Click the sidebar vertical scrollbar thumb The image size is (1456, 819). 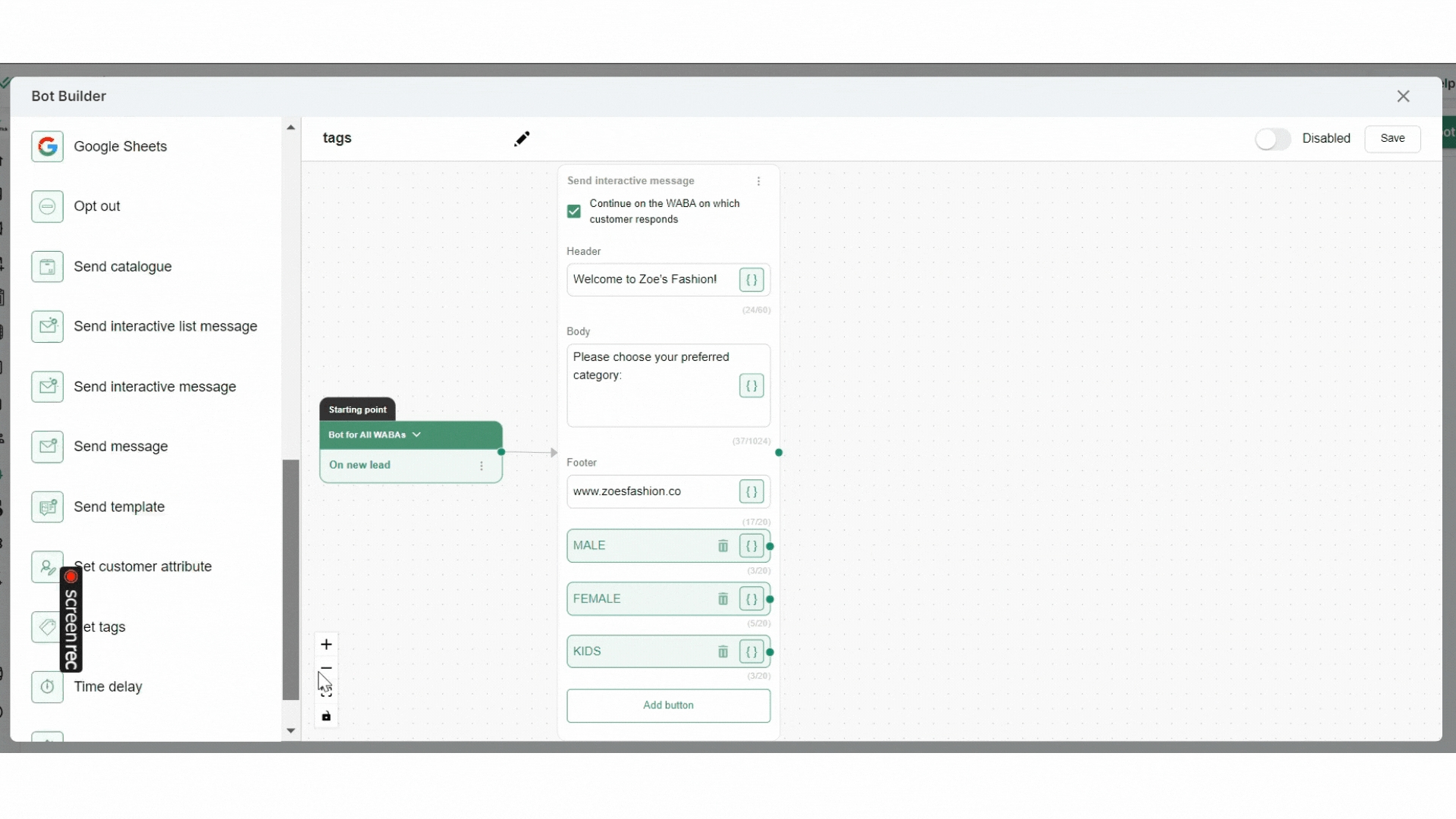(290, 580)
